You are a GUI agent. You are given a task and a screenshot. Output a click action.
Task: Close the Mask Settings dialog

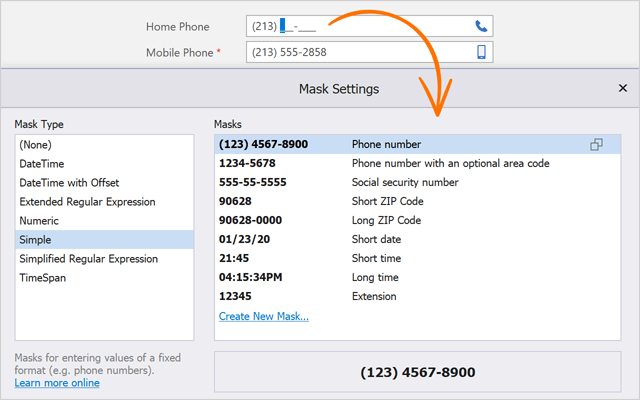(x=622, y=89)
